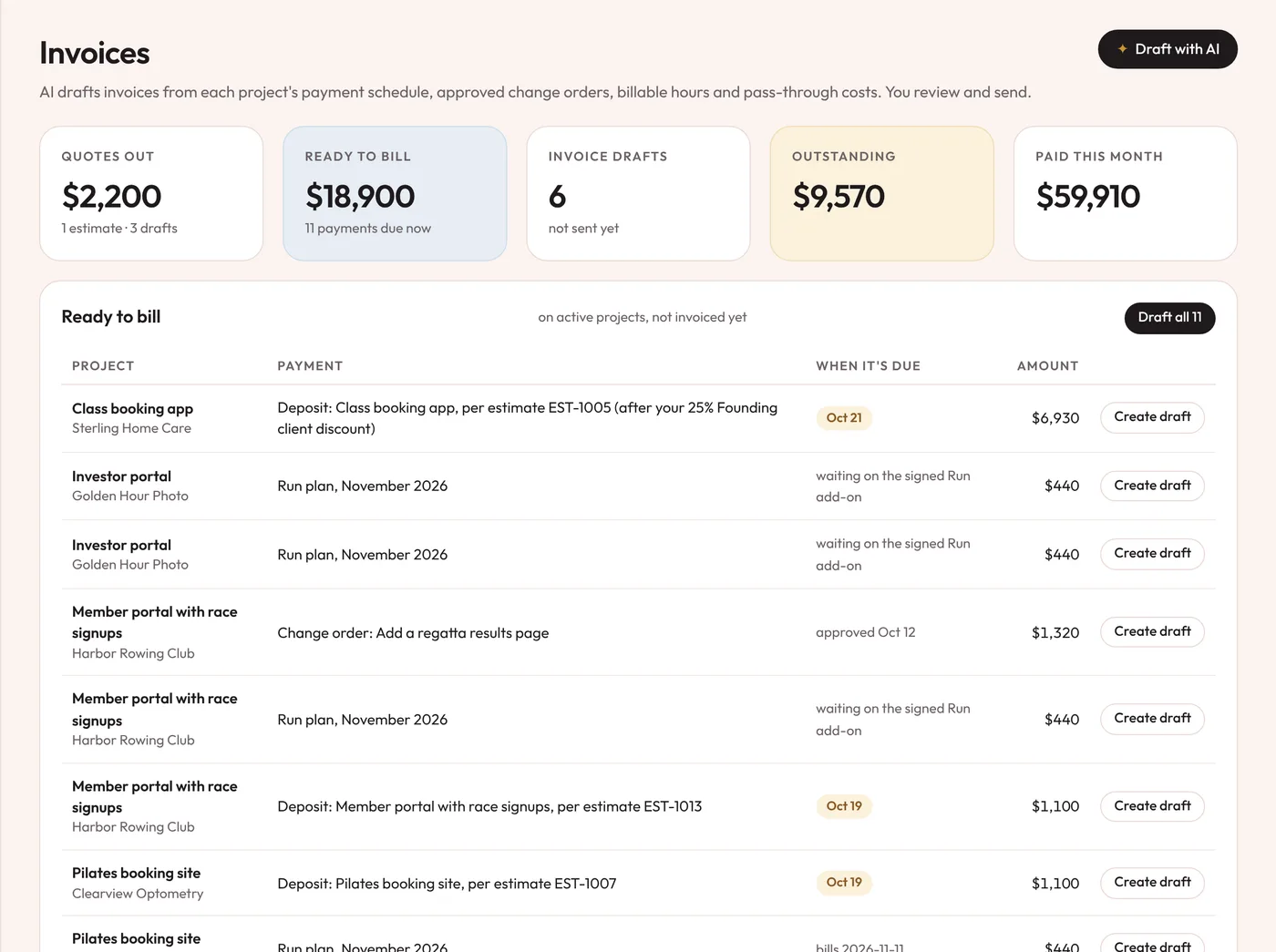Click the $6,930 amount
The width and height of the screenshot is (1276, 952).
coord(1055,418)
